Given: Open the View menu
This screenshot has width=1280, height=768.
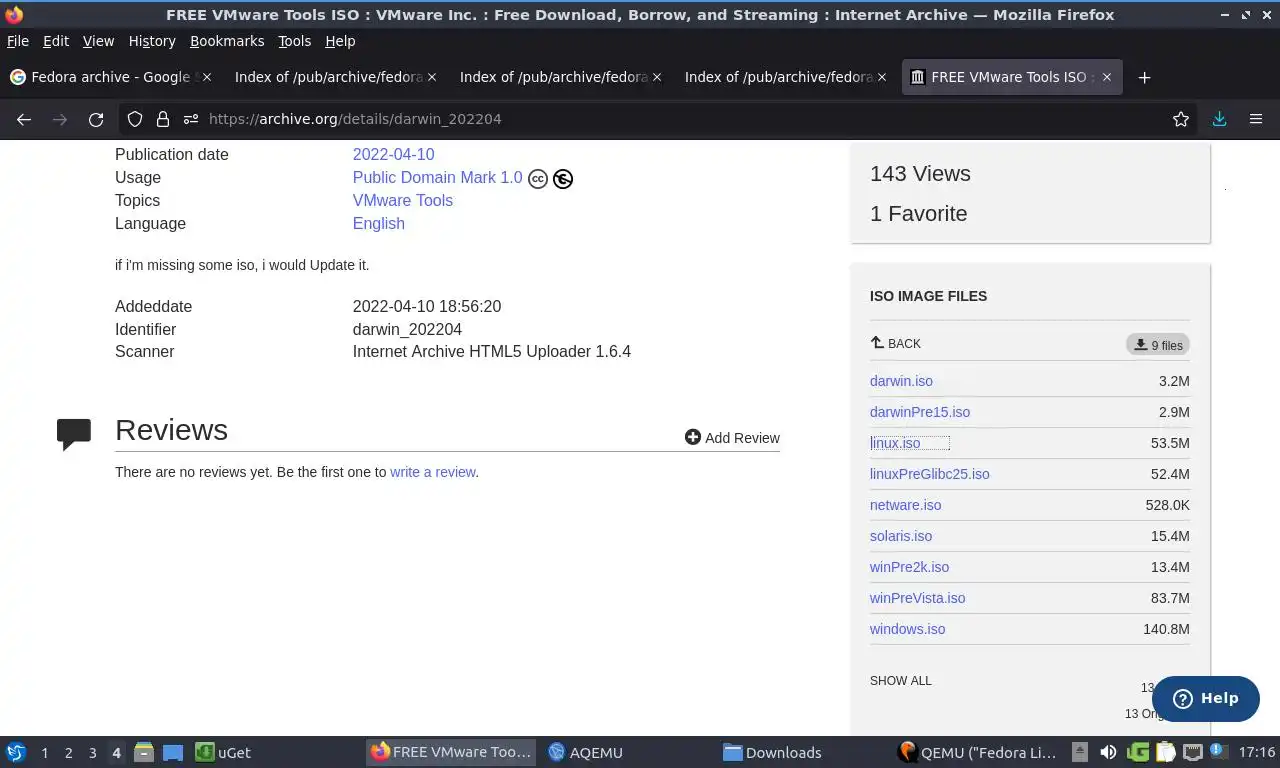Looking at the screenshot, I should (98, 41).
